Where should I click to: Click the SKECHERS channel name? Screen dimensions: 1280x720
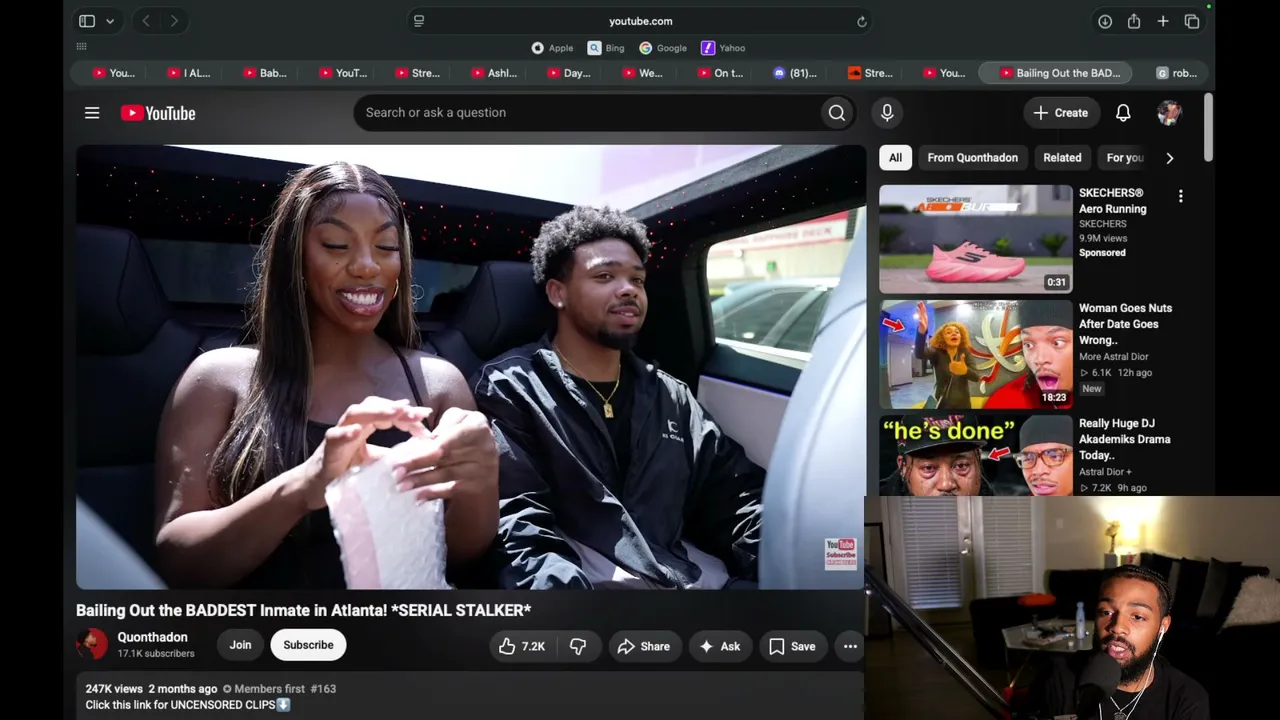tap(1103, 224)
